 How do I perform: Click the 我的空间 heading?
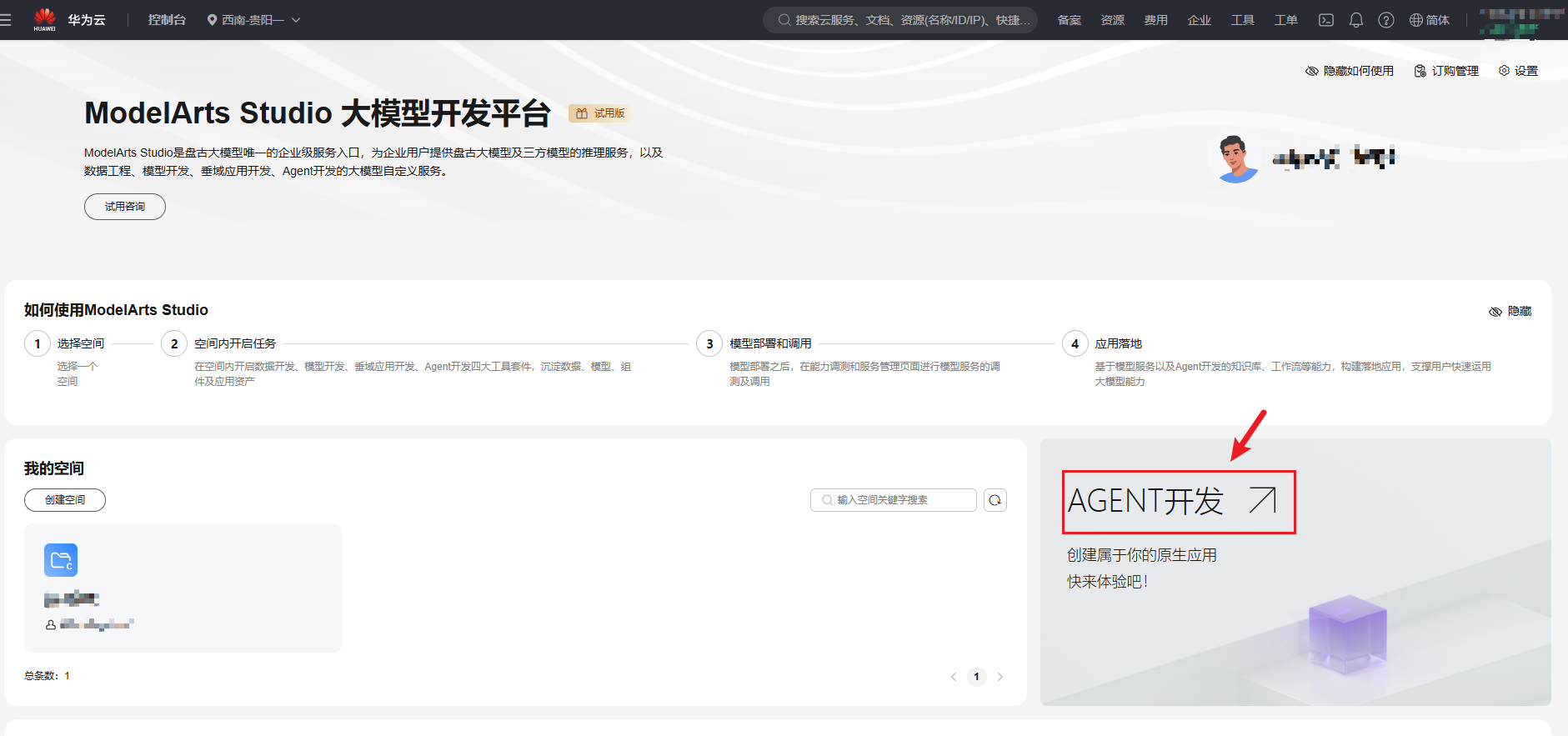54,468
